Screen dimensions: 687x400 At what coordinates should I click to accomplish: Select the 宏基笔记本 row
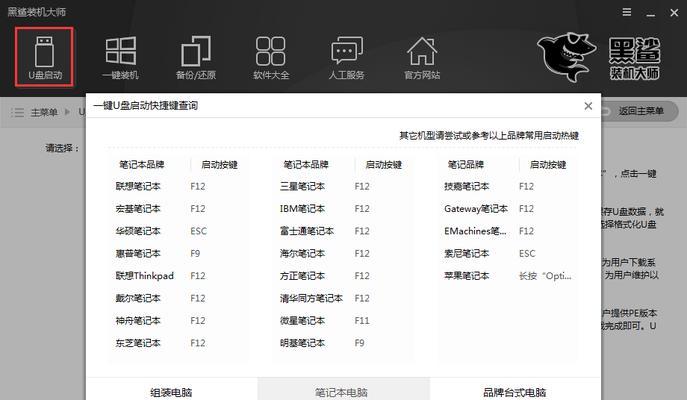click(177, 209)
